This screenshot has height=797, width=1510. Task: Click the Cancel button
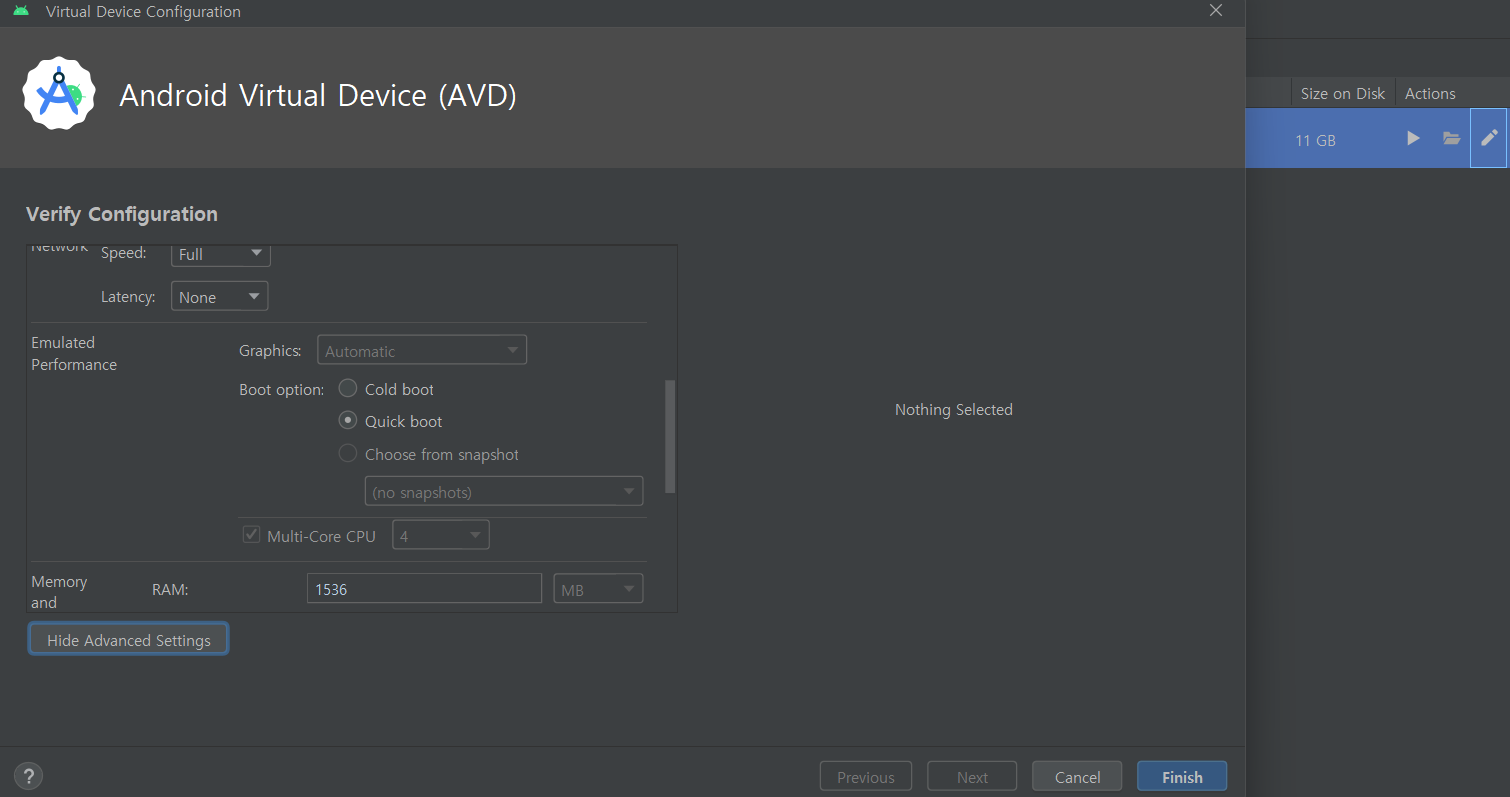point(1078,776)
